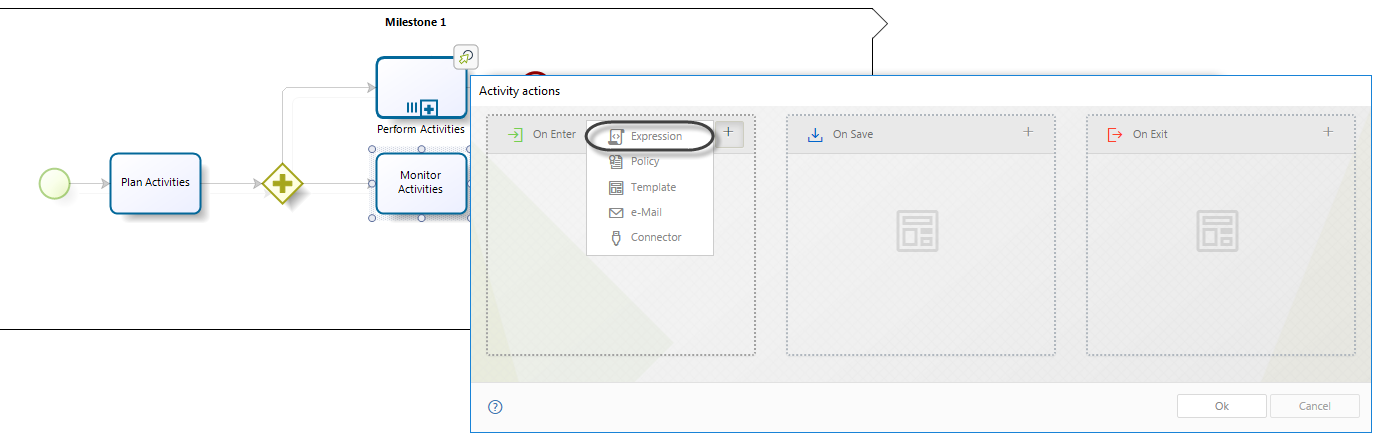Add an action to On Exit
1376x436 pixels.
[1328, 133]
